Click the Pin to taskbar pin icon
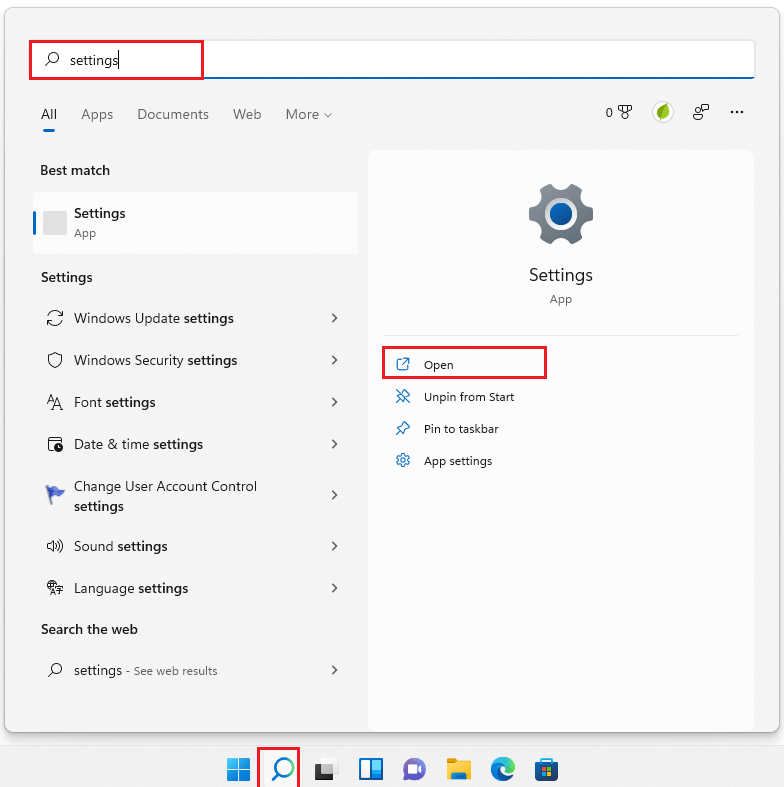Screen dimensions: 784x787 point(403,428)
